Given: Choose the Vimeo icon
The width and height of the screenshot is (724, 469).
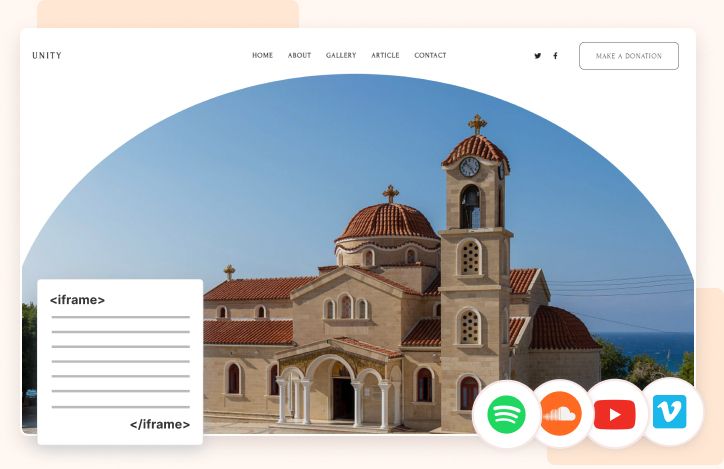Looking at the screenshot, I should click(x=669, y=411).
